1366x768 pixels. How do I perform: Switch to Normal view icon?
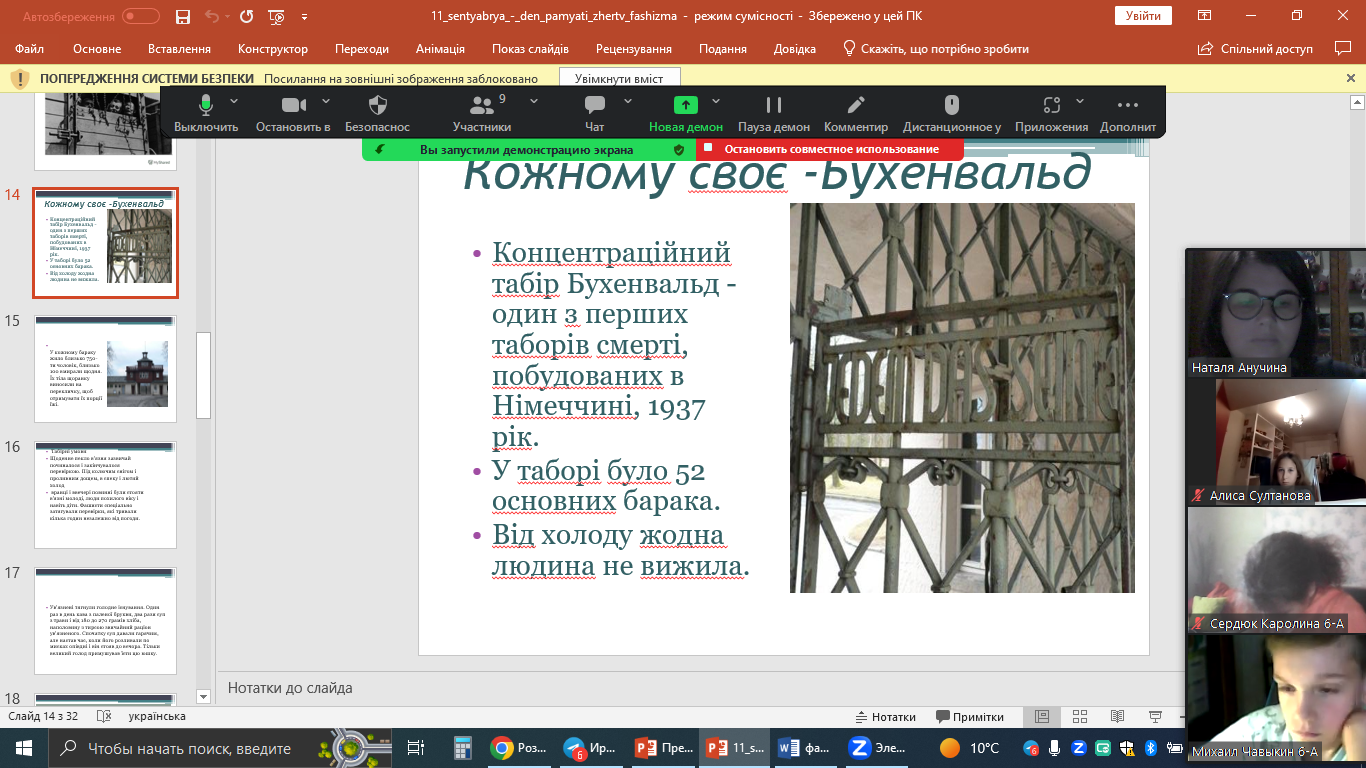point(1042,717)
